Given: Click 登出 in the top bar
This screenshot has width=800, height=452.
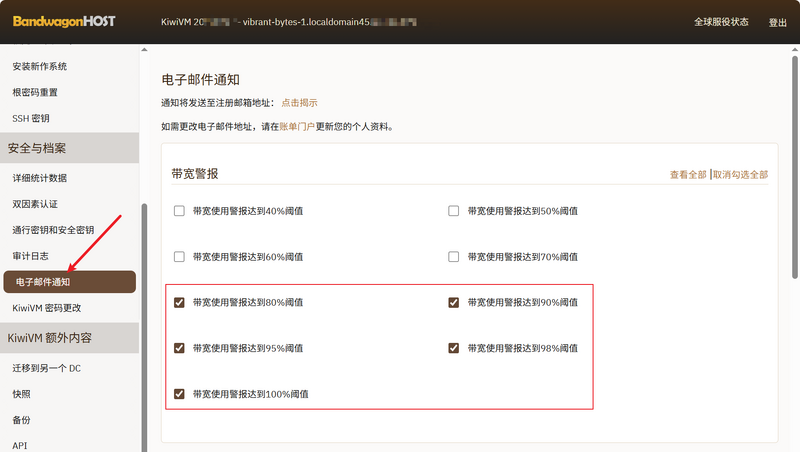Looking at the screenshot, I should (777, 22).
